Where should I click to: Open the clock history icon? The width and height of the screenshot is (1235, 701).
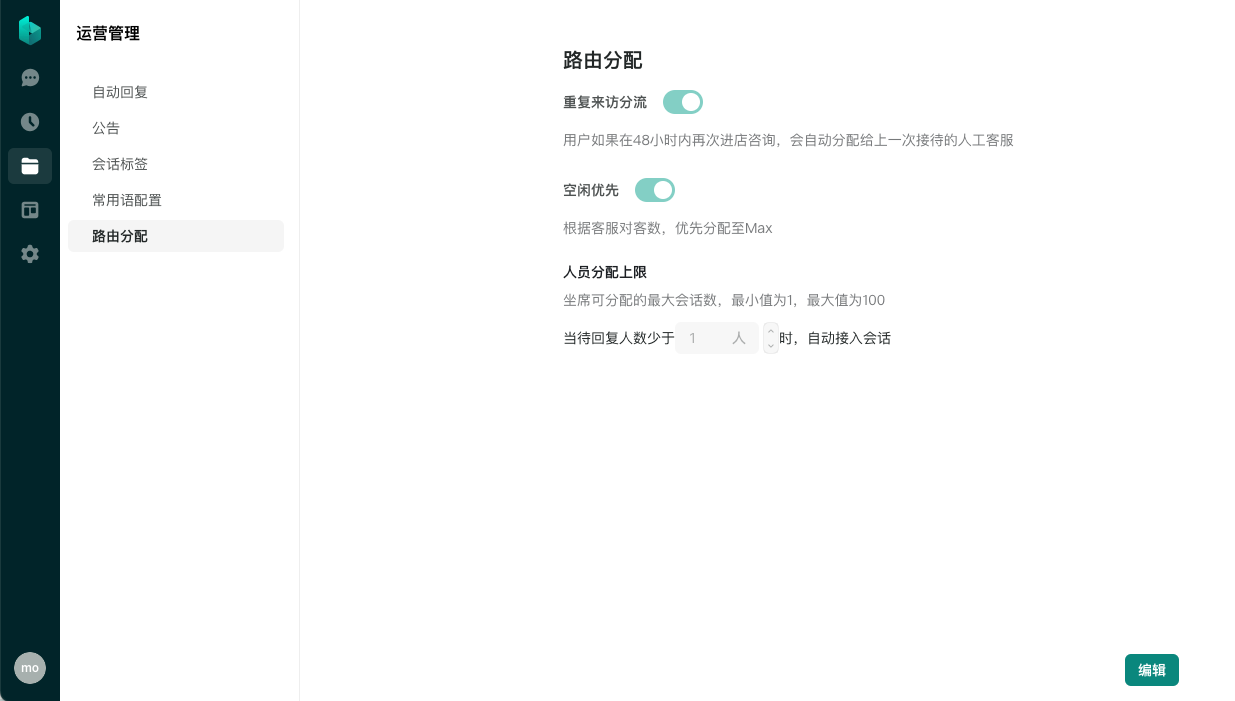(x=30, y=122)
